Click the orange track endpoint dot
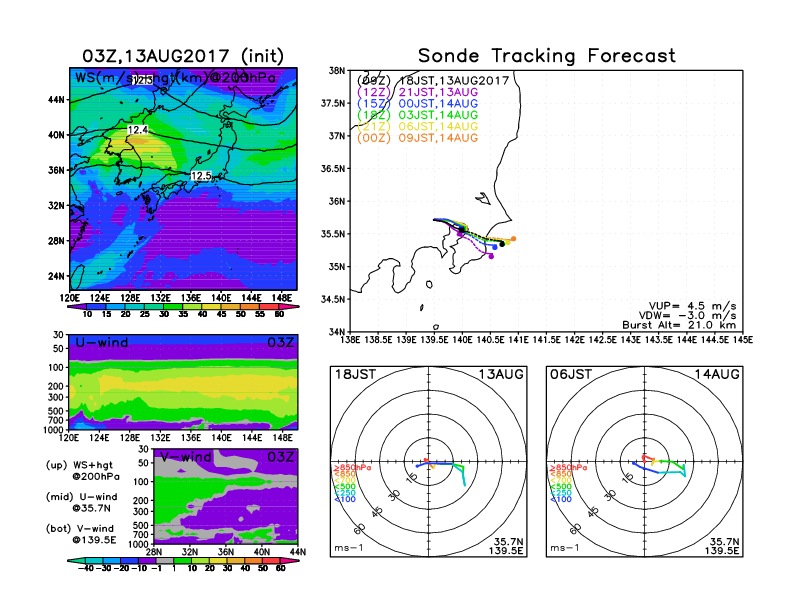The height and width of the screenshot is (612, 792). click(514, 239)
